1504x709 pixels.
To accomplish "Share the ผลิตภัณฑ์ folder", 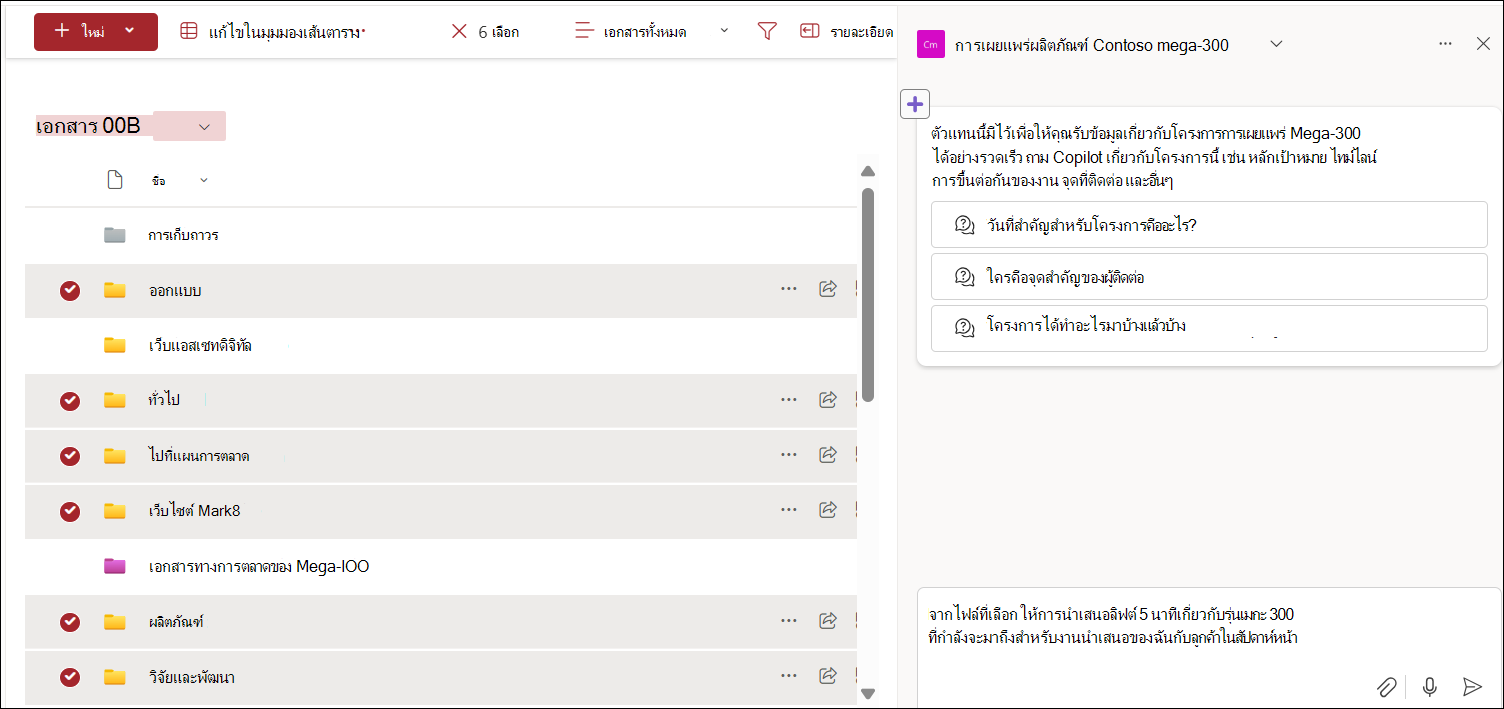I will [x=828, y=621].
